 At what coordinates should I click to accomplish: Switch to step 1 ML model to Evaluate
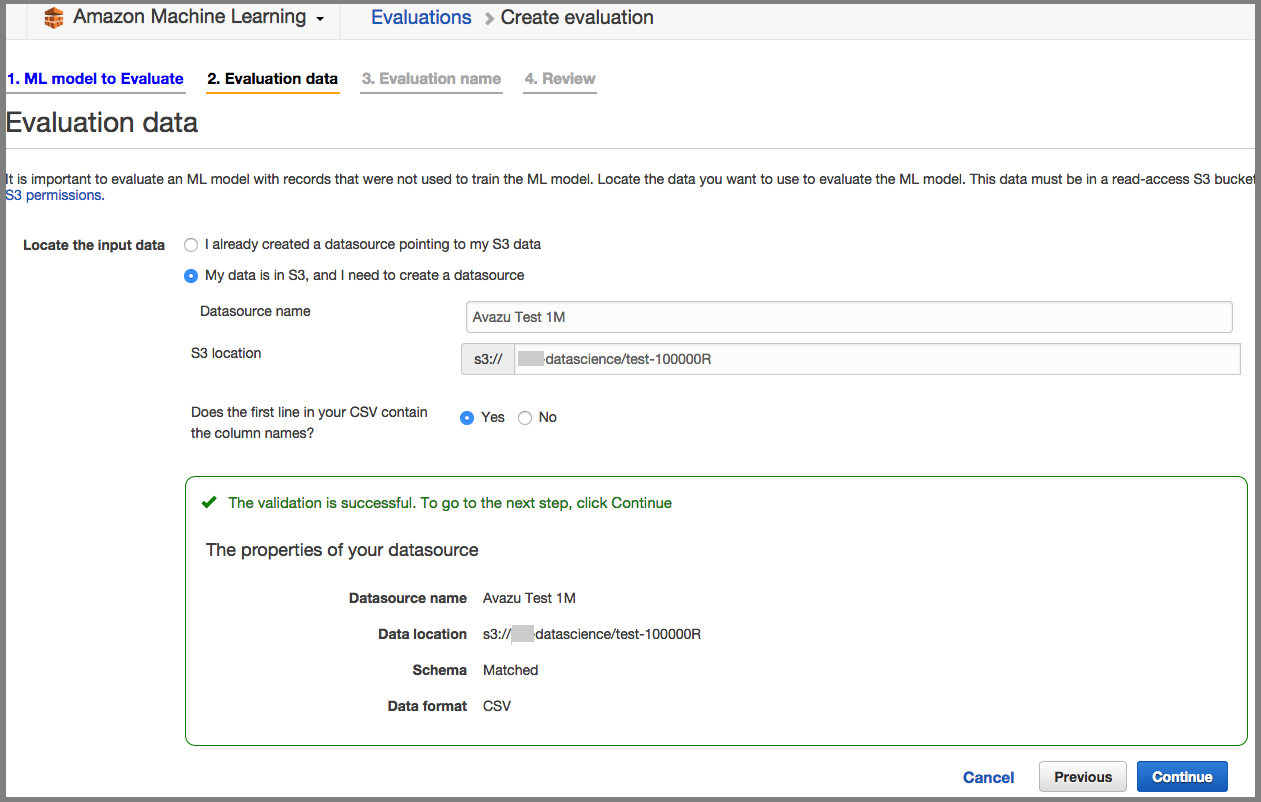point(95,79)
